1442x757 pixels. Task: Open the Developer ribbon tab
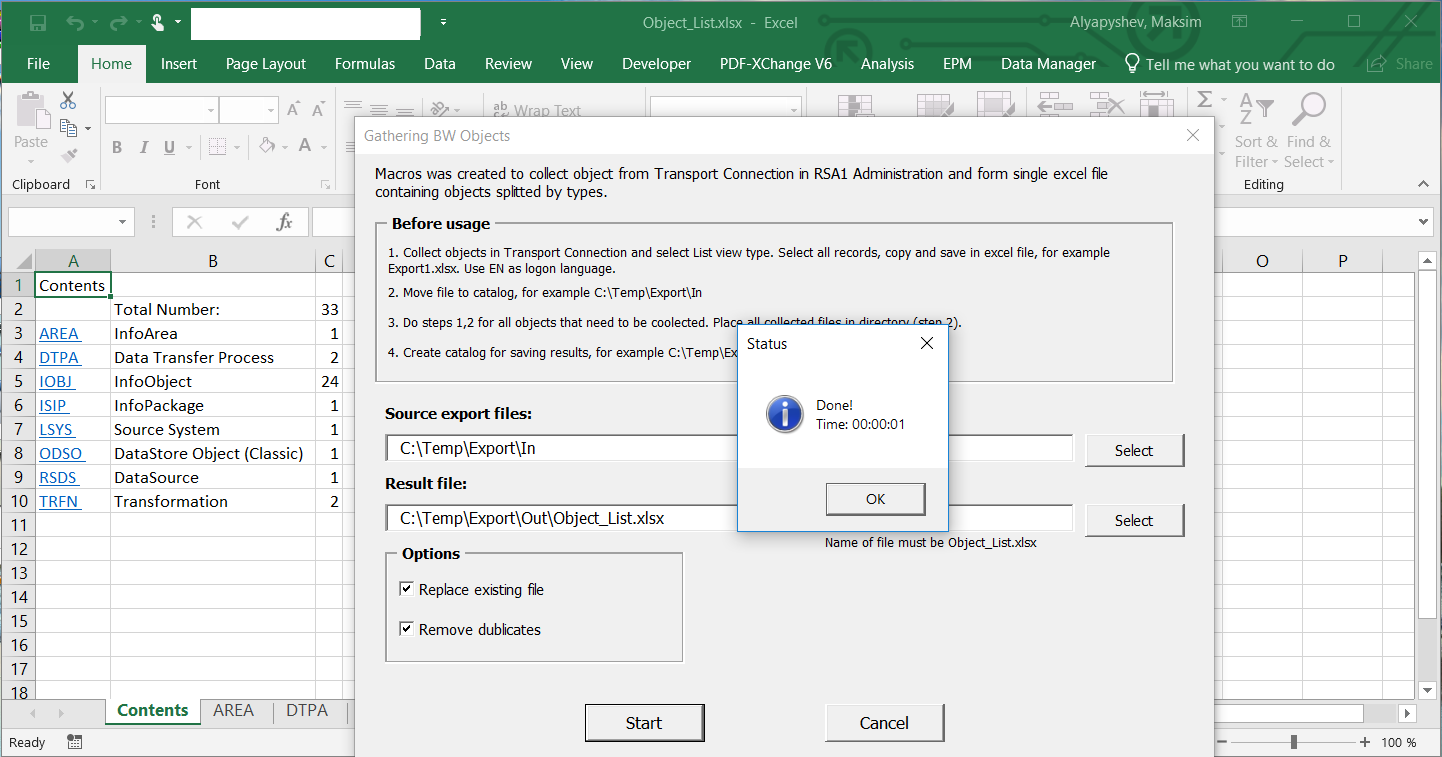(656, 64)
